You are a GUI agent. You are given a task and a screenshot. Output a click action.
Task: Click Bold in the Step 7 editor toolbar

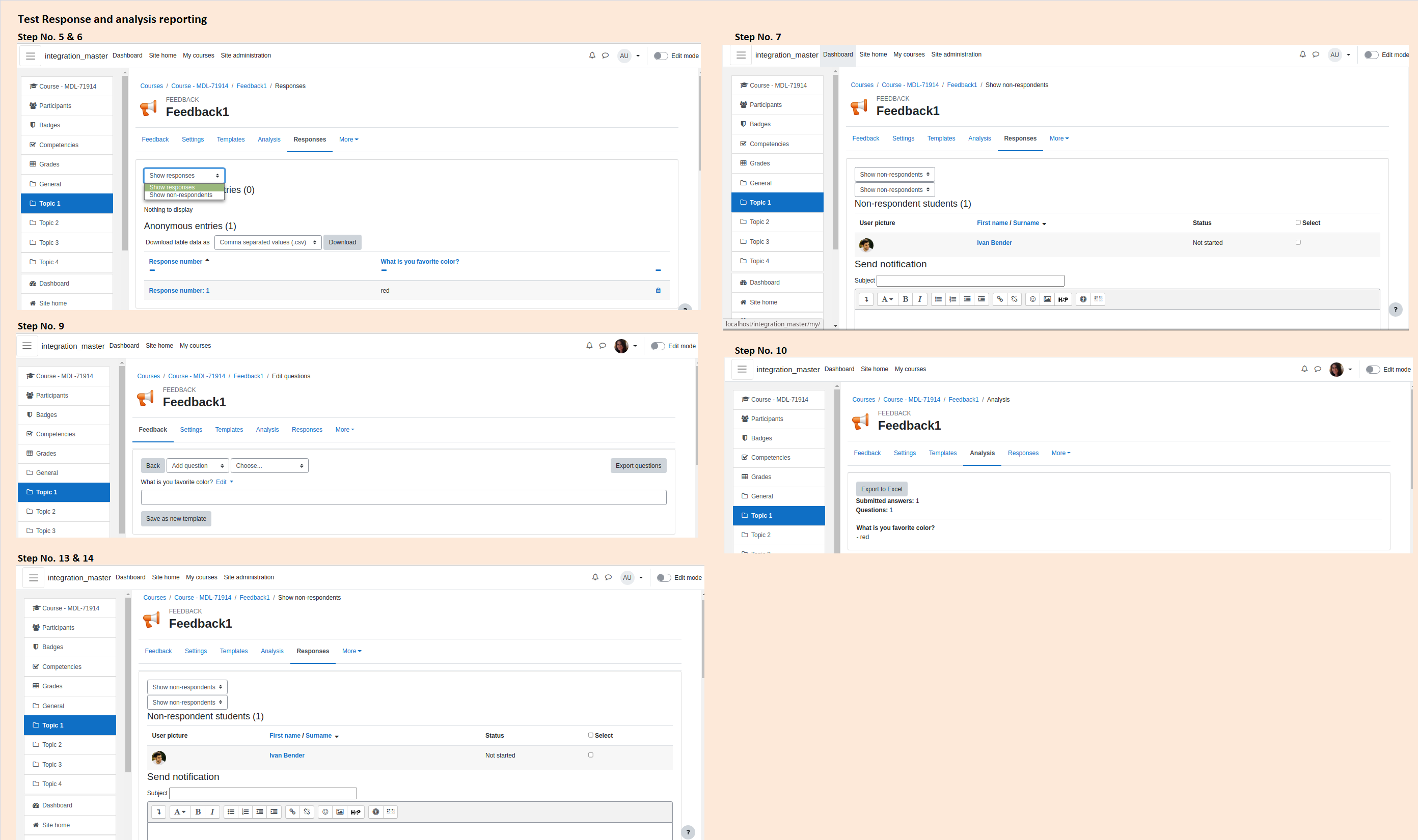(906, 299)
